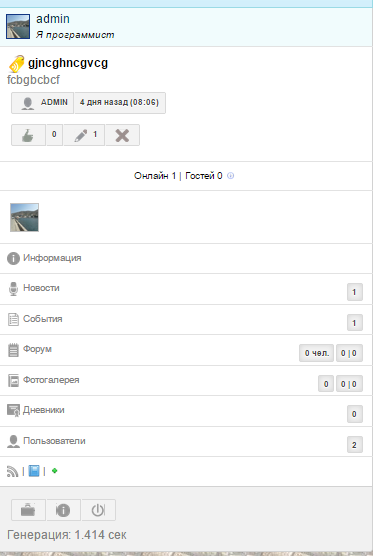Click the power logout icon
Screen dimensions: 373x556
(99, 510)
